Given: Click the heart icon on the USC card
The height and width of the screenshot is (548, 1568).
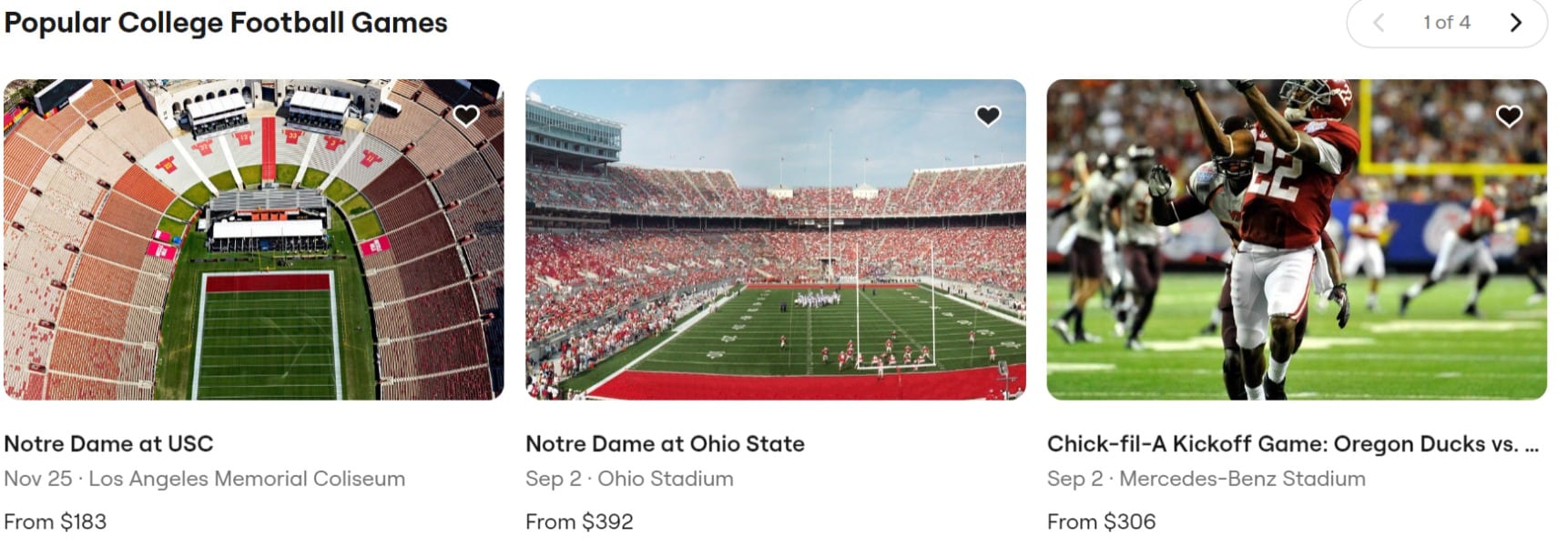Looking at the screenshot, I should point(467,117).
